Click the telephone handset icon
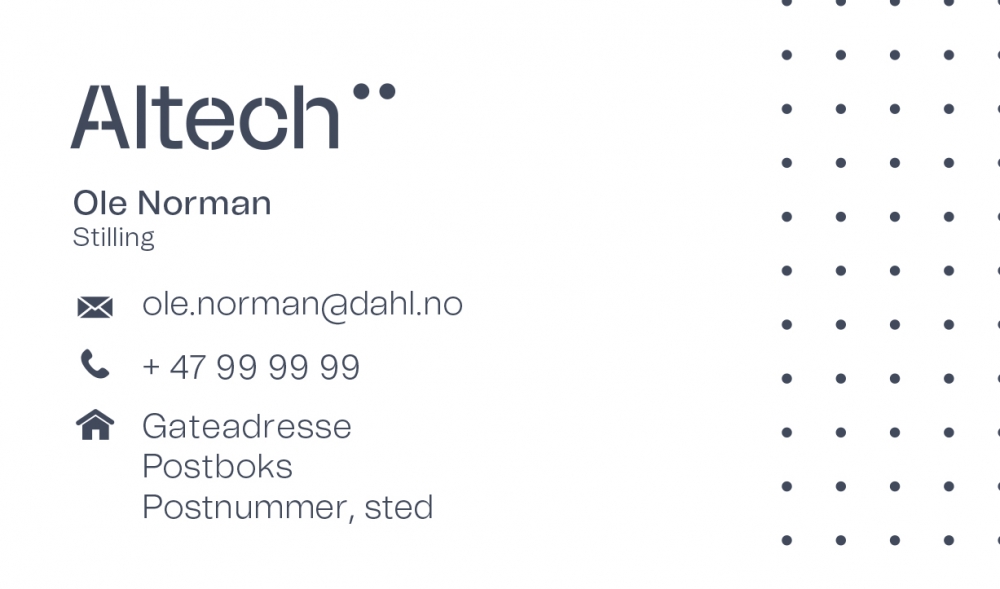 coord(95,365)
